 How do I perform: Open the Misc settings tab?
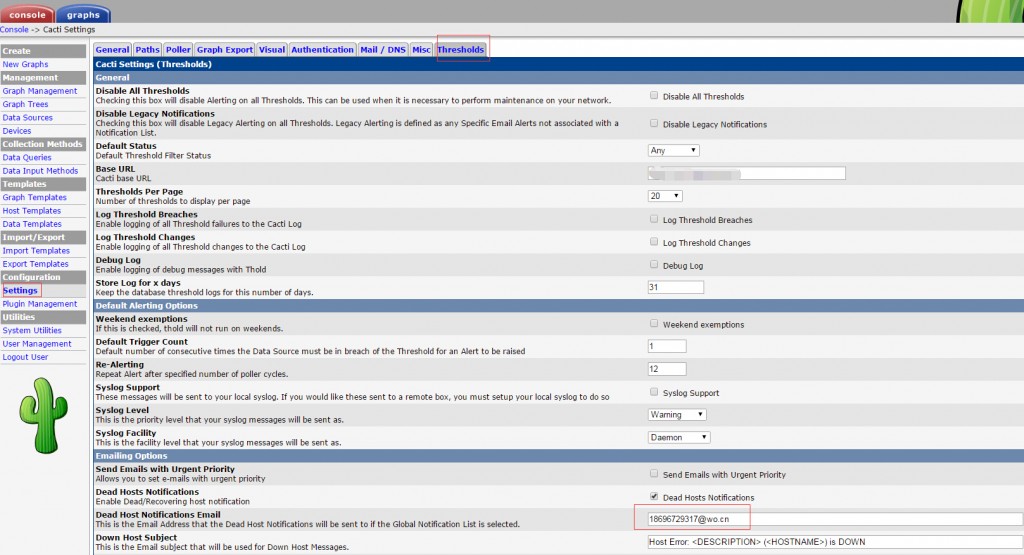[421, 50]
